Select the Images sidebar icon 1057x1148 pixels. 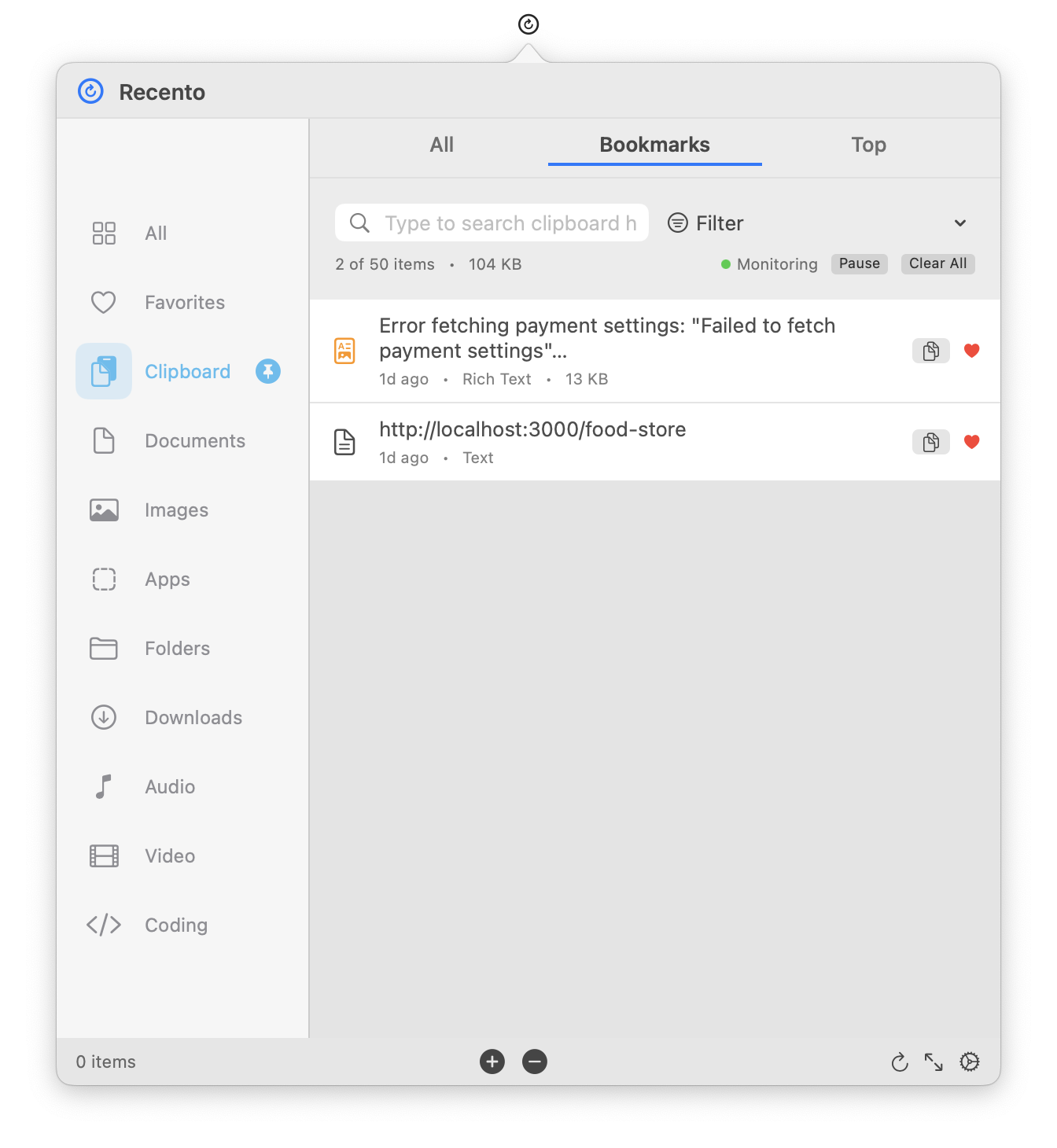(x=103, y=510)
